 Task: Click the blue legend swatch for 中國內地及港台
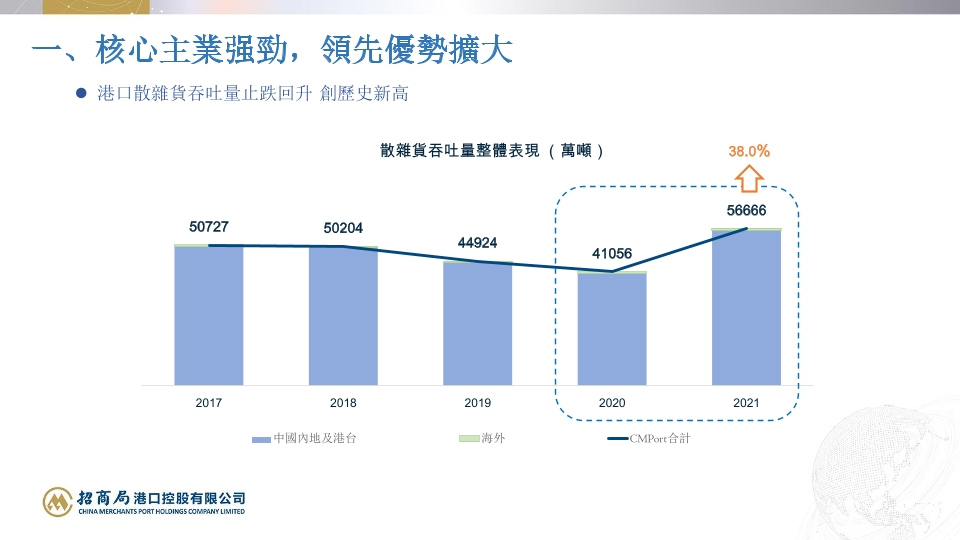click(261, 440)
